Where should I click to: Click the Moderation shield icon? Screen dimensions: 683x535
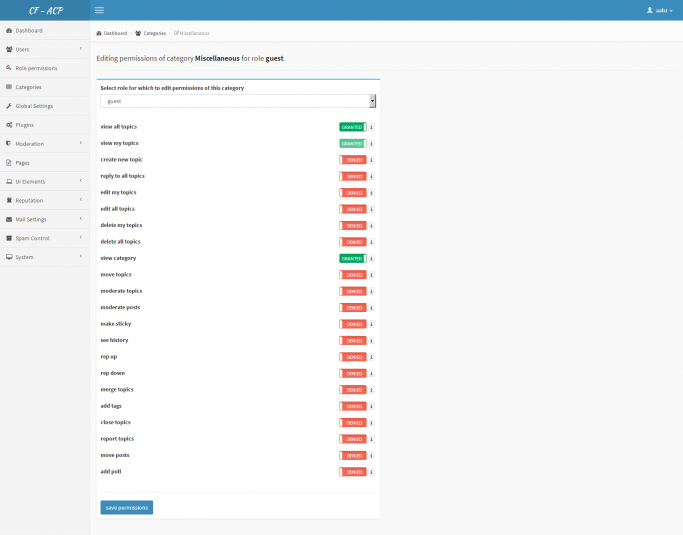9,144
